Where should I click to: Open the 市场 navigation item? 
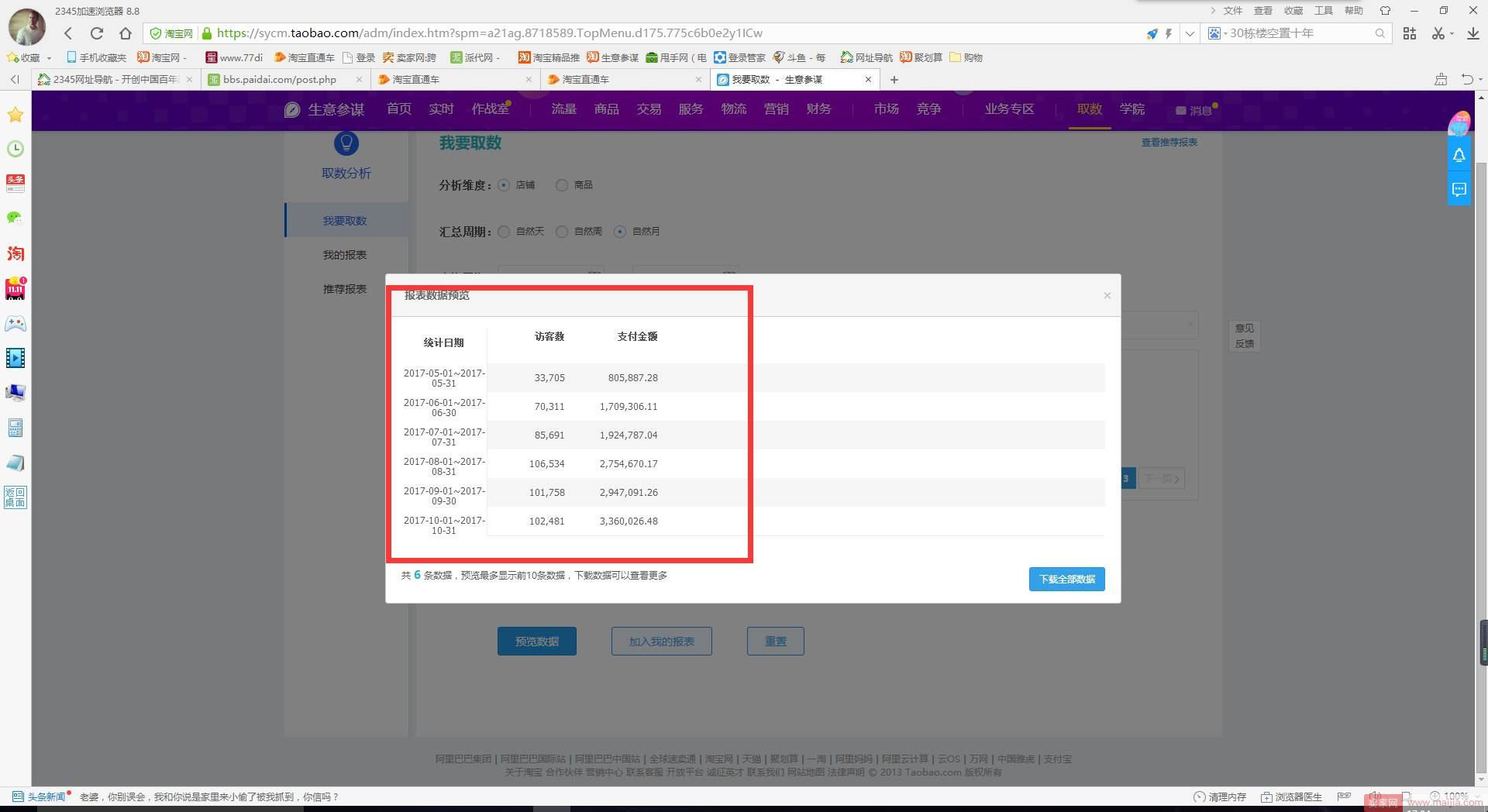[x=887, y=109]
